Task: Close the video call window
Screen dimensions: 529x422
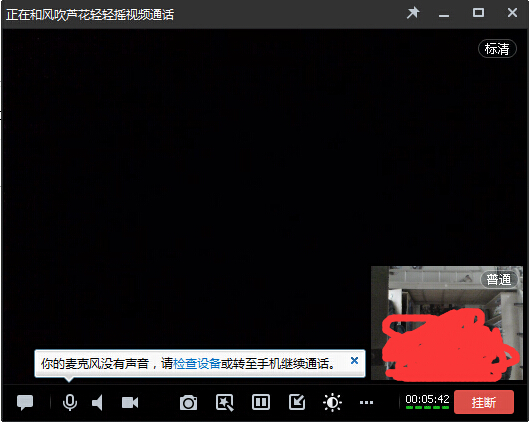Action: 512,13
